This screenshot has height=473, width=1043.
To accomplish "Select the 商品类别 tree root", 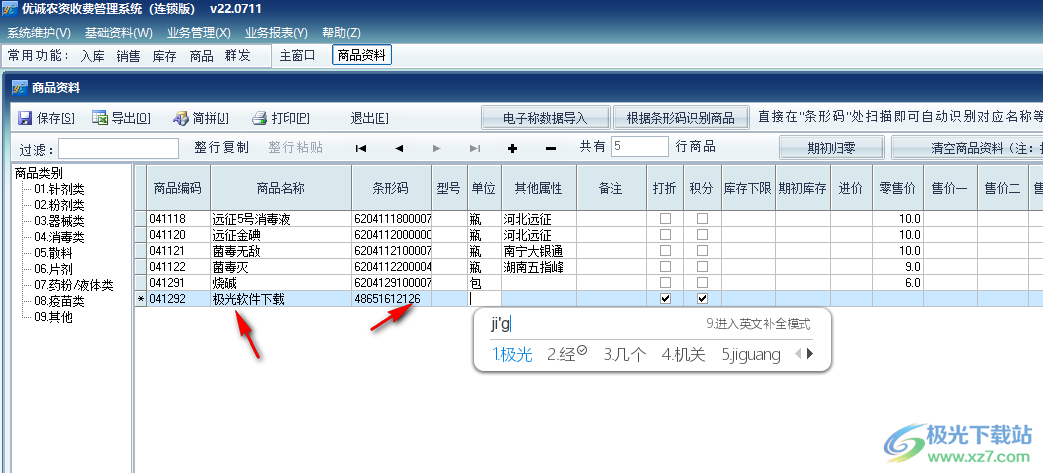I will point(39,173).
